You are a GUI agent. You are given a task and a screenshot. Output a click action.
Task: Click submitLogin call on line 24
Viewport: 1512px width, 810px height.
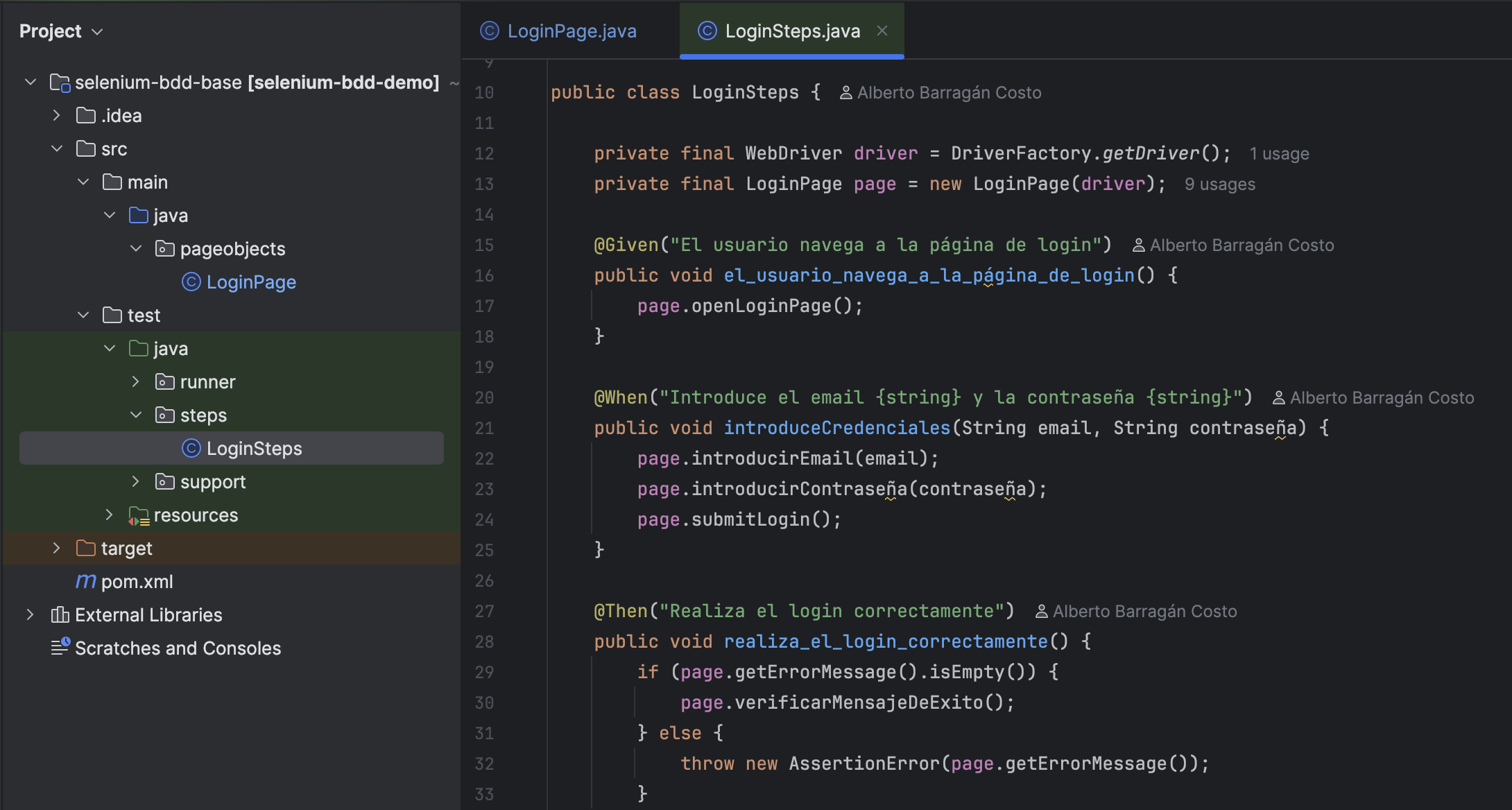click(751, 519)
